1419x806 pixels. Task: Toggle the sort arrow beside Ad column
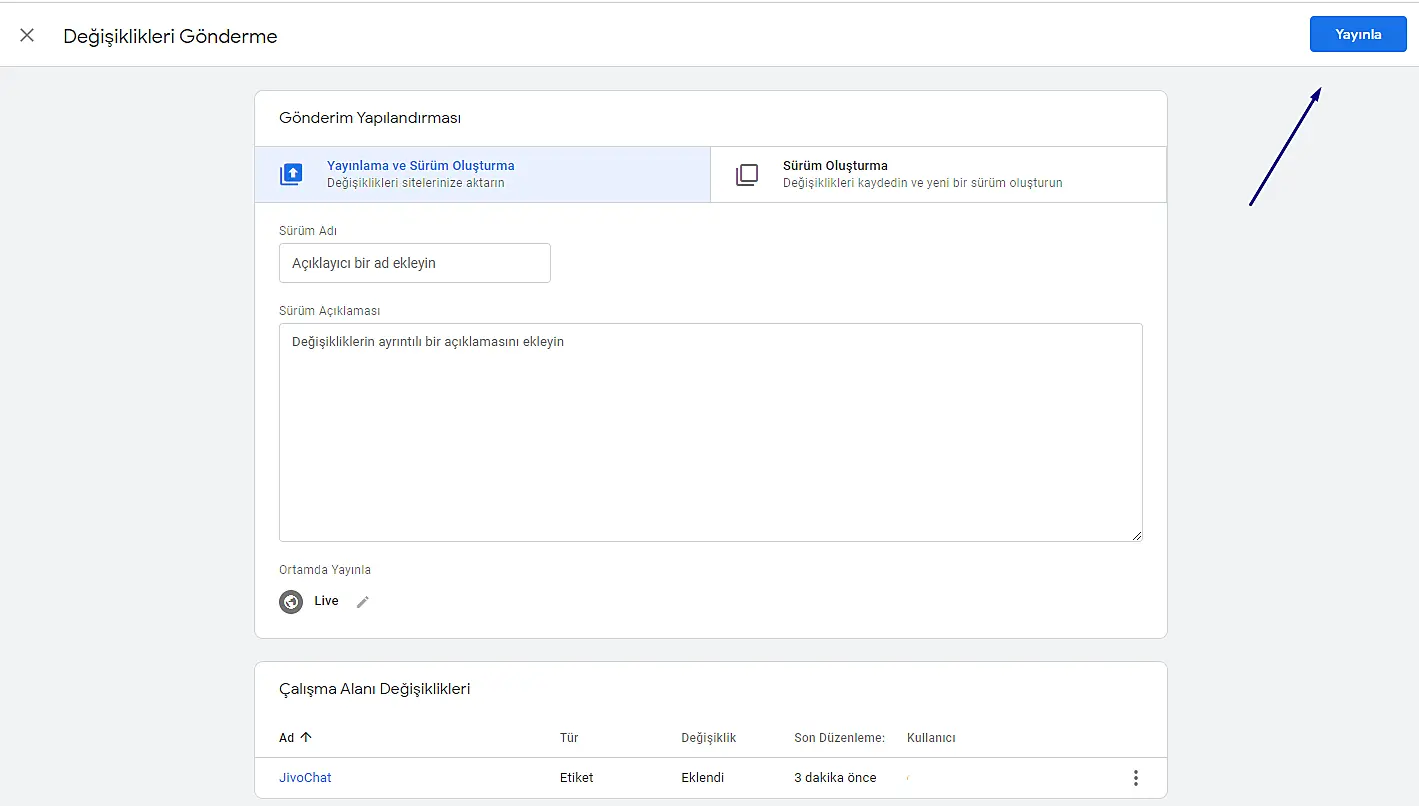306,738
